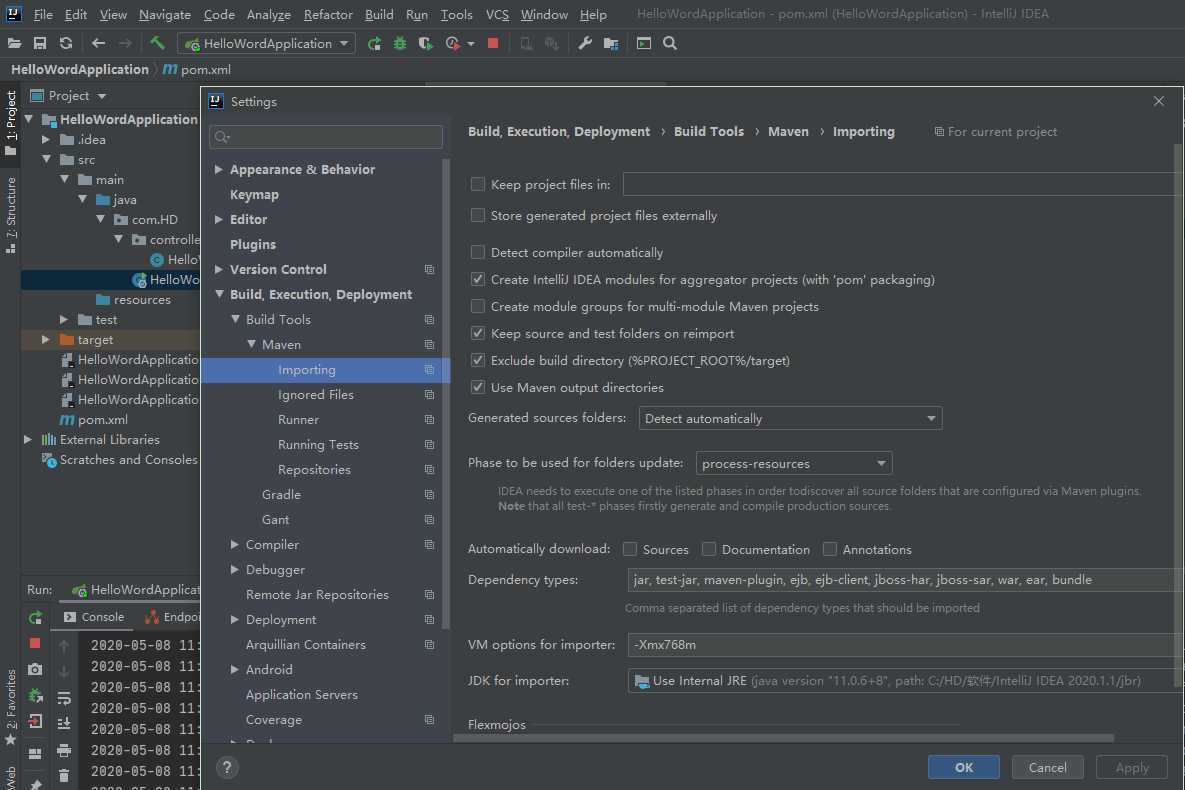This screenshot has height=790, width=1185.
Task: Click project-level icon beside Ignored Files
Action: 429,395
